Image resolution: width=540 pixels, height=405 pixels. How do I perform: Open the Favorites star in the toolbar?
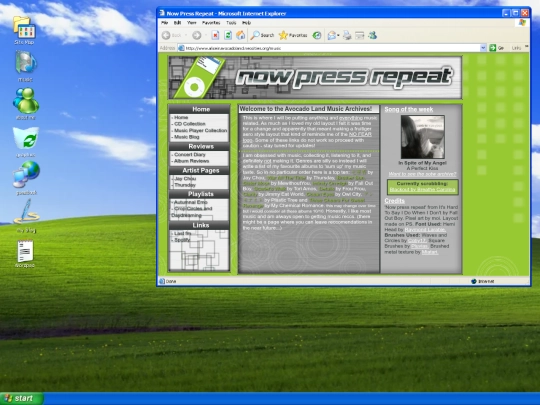click(293, 35)
